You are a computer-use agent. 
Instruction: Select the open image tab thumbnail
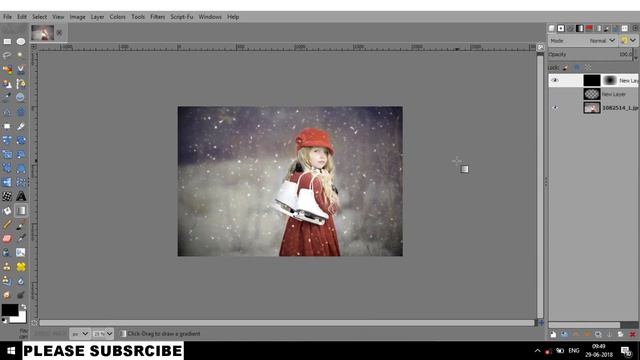point(42,33)
